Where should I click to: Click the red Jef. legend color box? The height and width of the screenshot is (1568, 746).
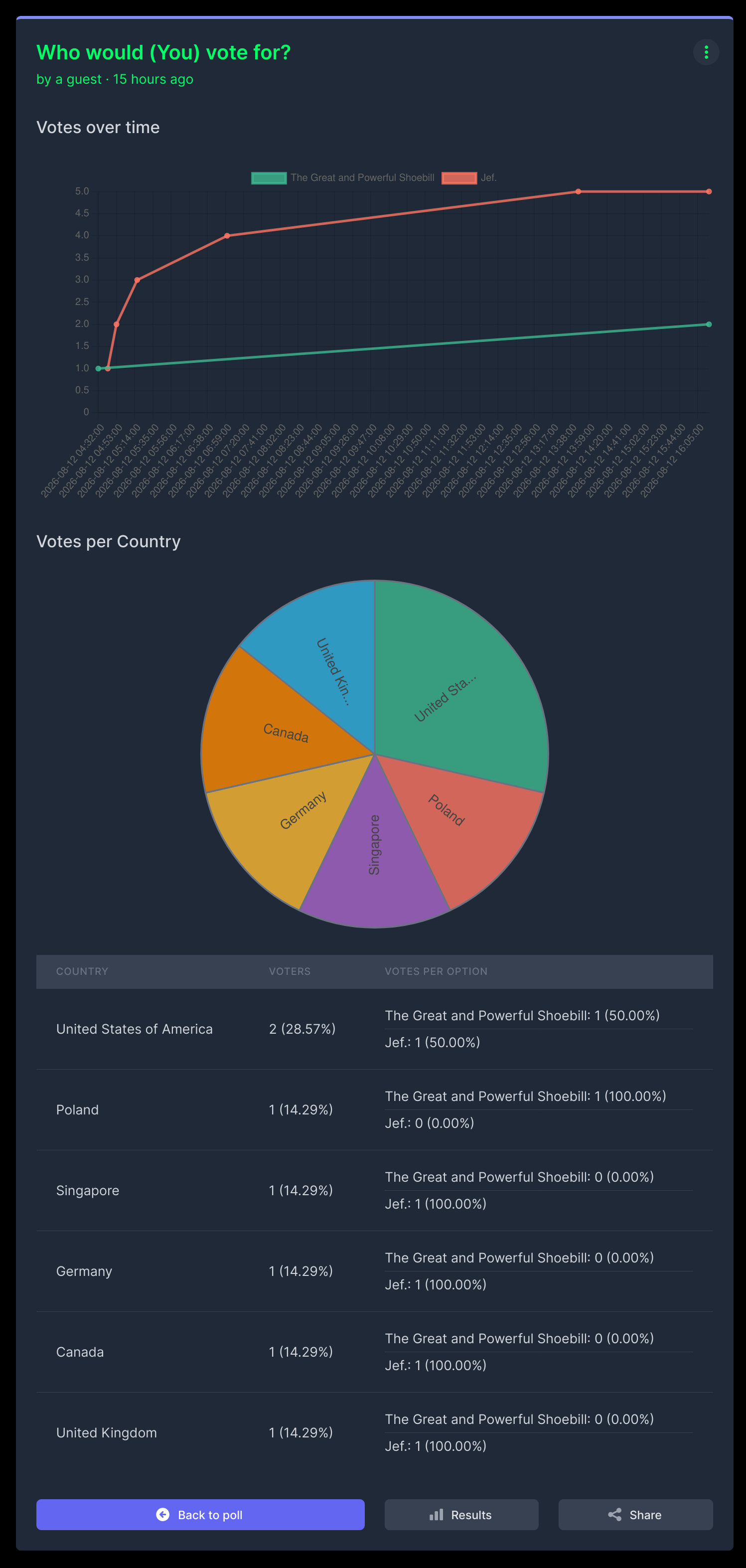point(459,178)
